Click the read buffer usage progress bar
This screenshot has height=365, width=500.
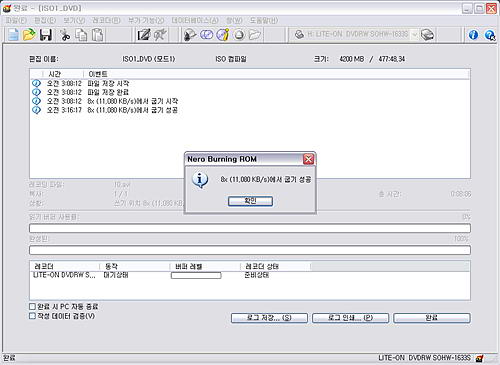(x=250, y=228)
